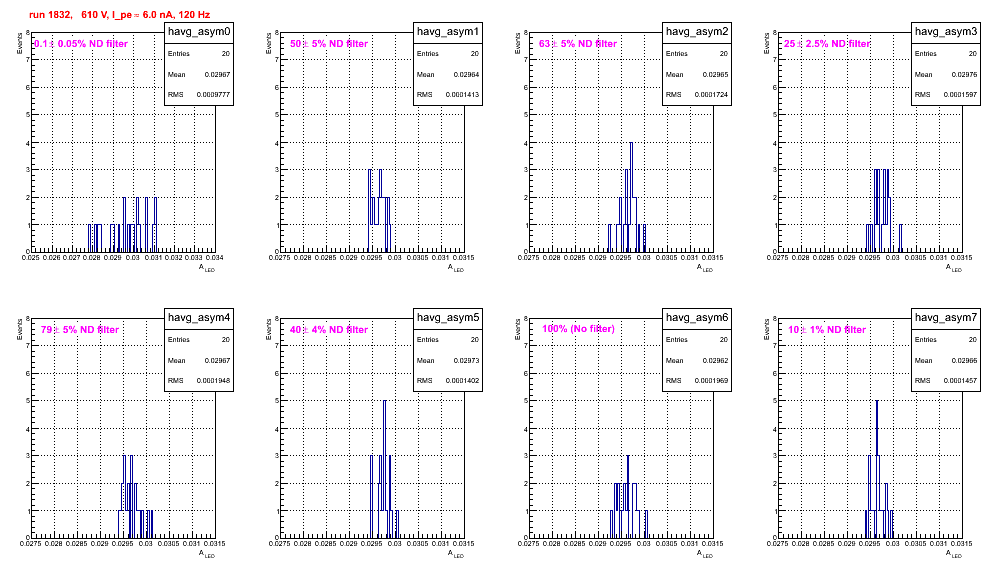This screenshot has height=572, width=996.
Task: Click the A_LED axis label under havg_asym2 plot
Action: [x=705, y=269]
